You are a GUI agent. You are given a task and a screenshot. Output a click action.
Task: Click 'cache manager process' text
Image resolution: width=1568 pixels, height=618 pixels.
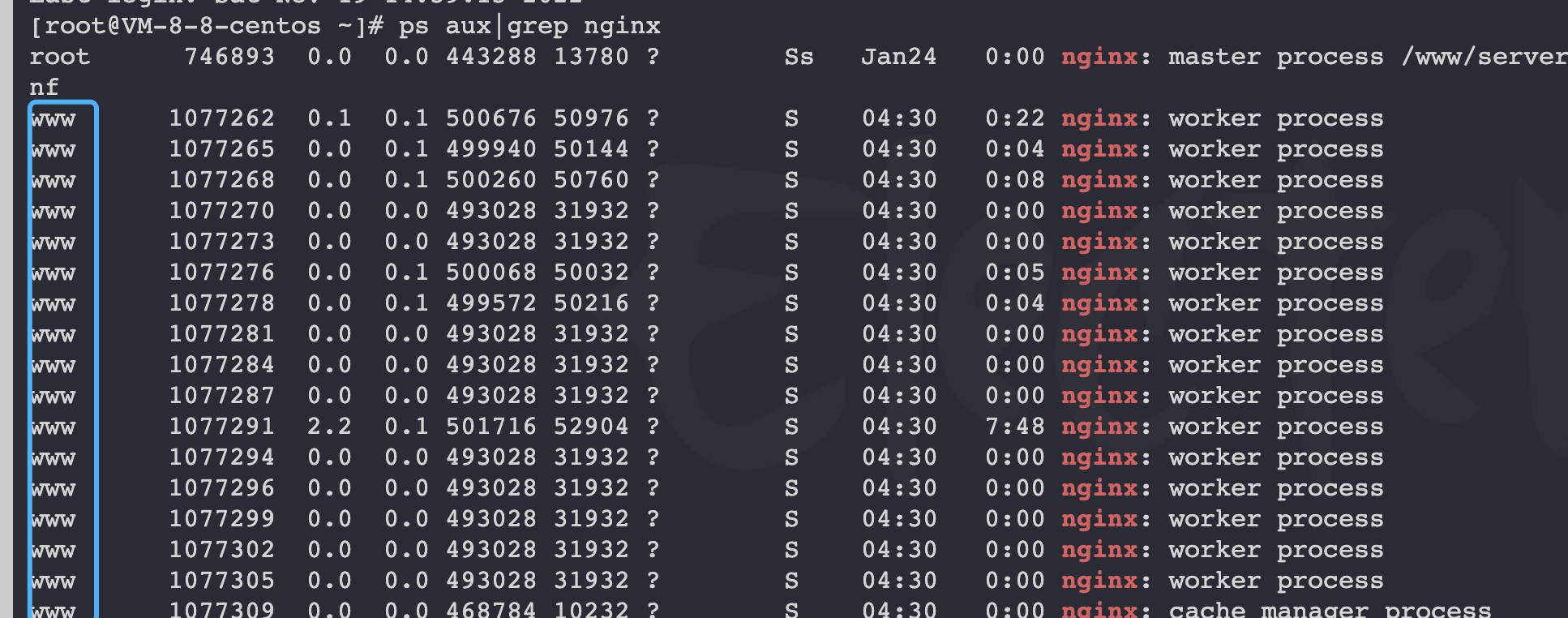1330,610
